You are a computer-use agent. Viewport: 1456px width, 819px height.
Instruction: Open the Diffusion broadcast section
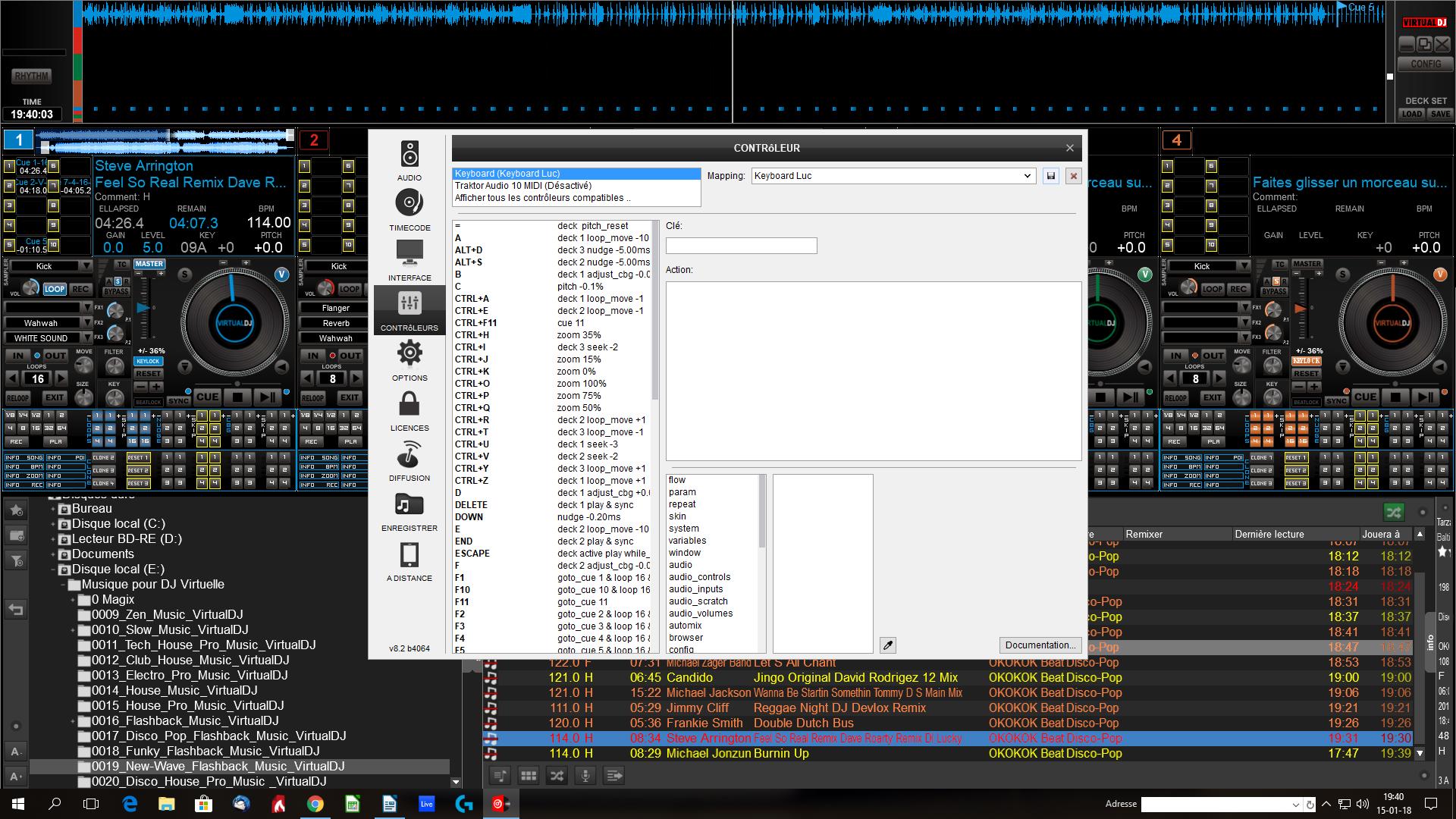409,460
